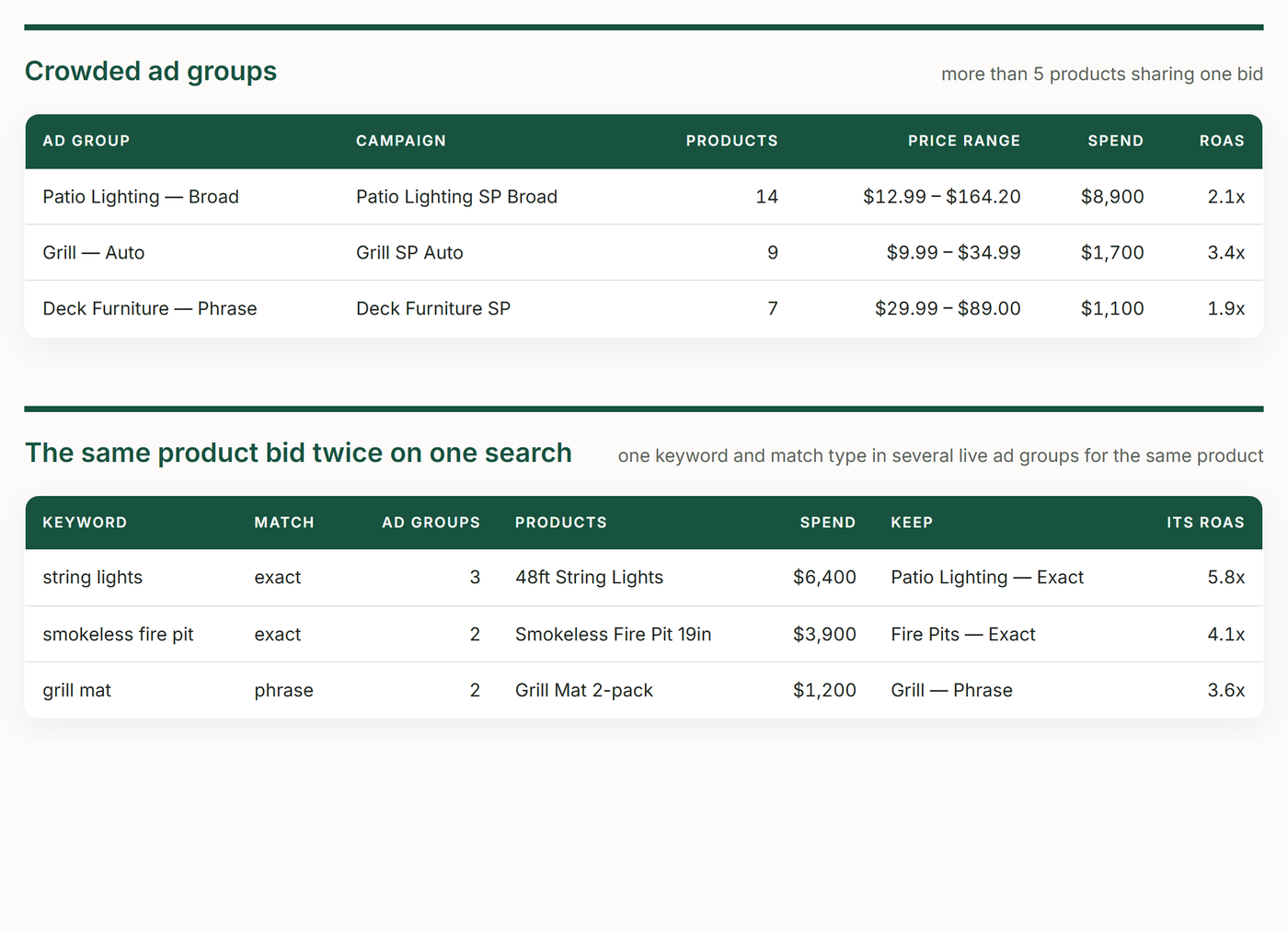Click the spend value $8,900

[x=1112, y=197]
